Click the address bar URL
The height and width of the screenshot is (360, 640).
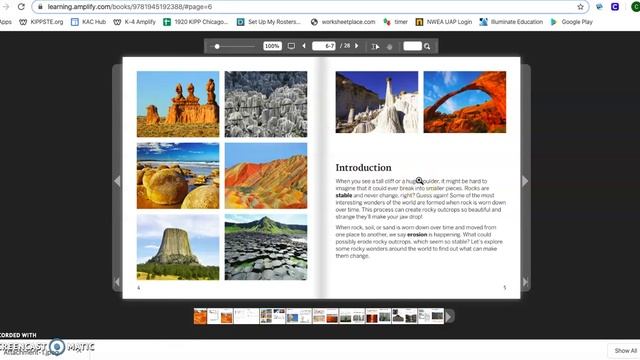tap(130, 7)
